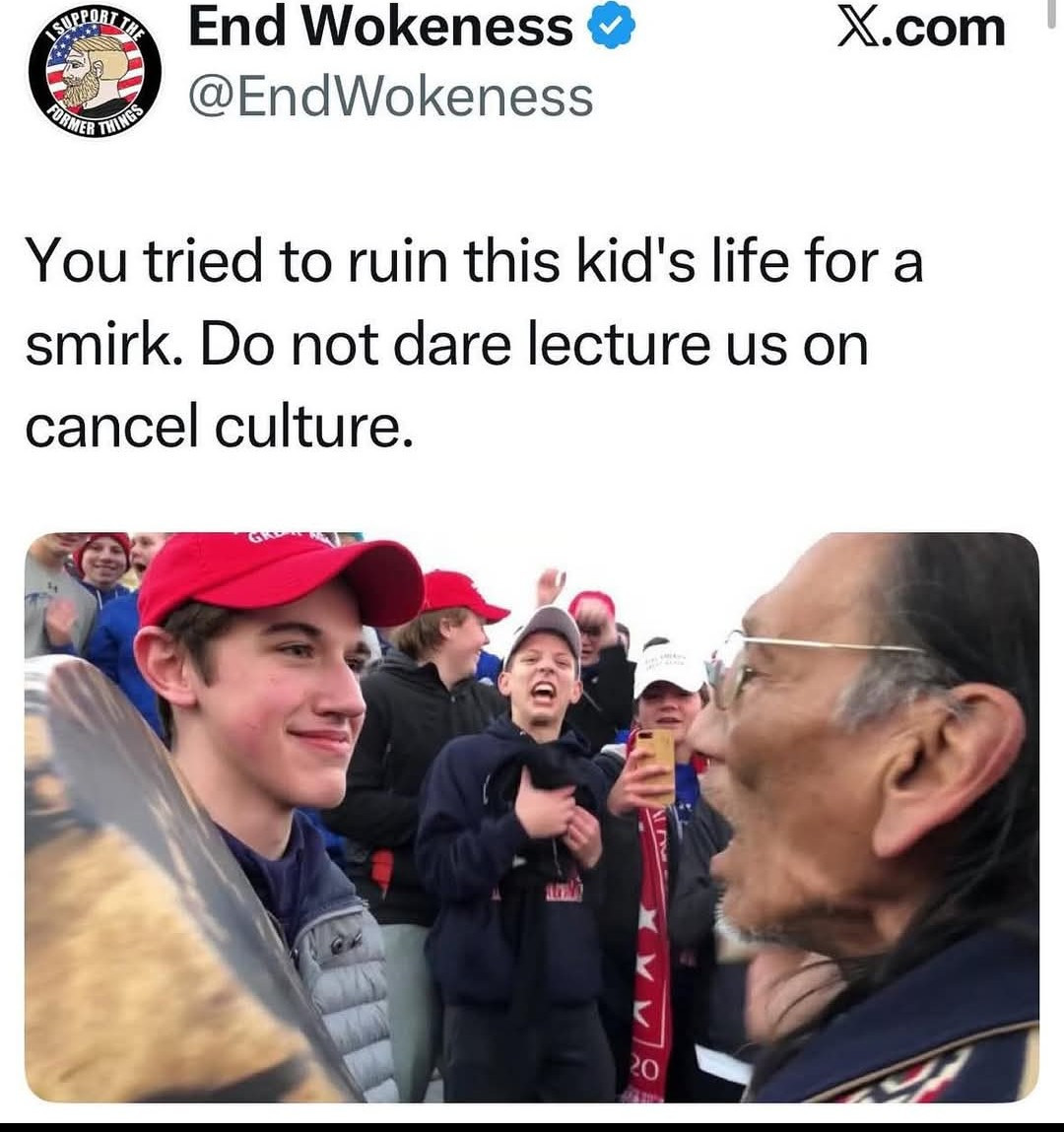Open the End Wokeness profile avatar
Screen dimensions: 1064x1132
95,72
